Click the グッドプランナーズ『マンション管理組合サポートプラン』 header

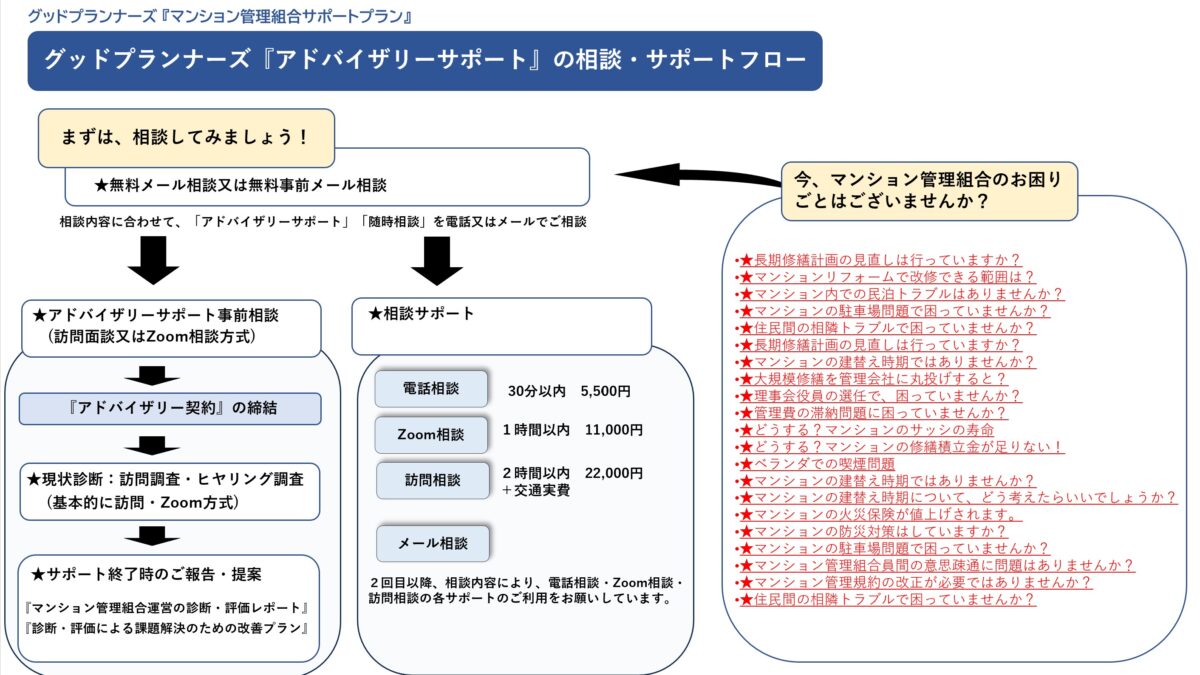tap(218, 15)
